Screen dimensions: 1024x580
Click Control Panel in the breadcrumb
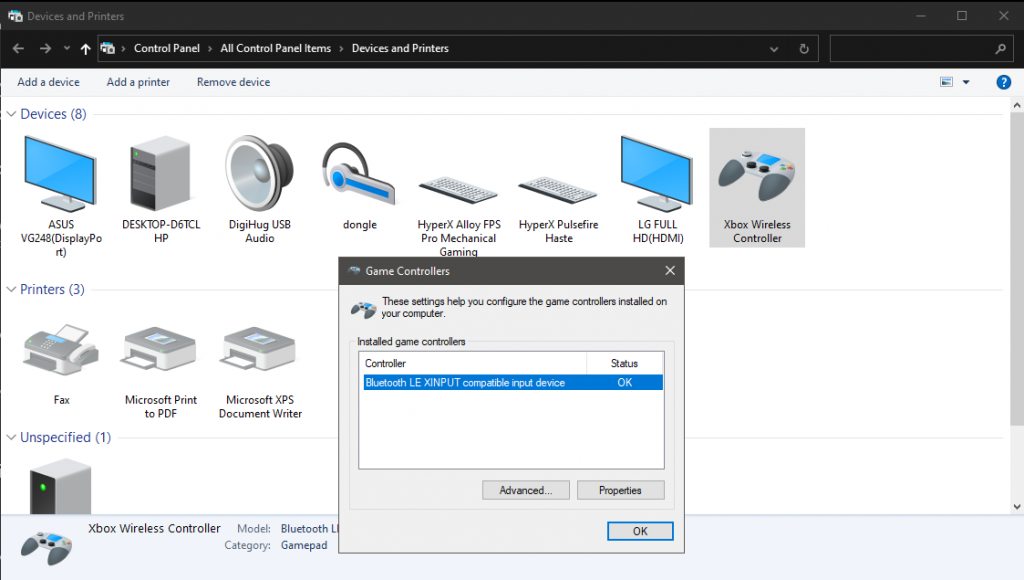coord(167,48)
